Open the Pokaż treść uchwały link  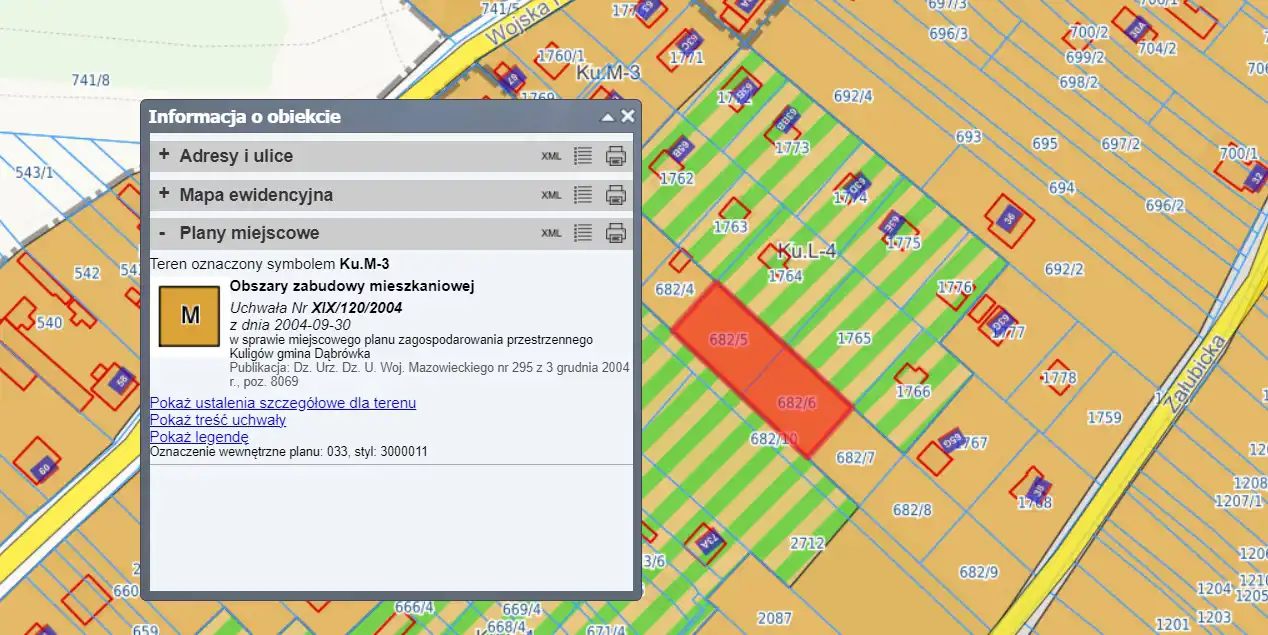point(218,420)
